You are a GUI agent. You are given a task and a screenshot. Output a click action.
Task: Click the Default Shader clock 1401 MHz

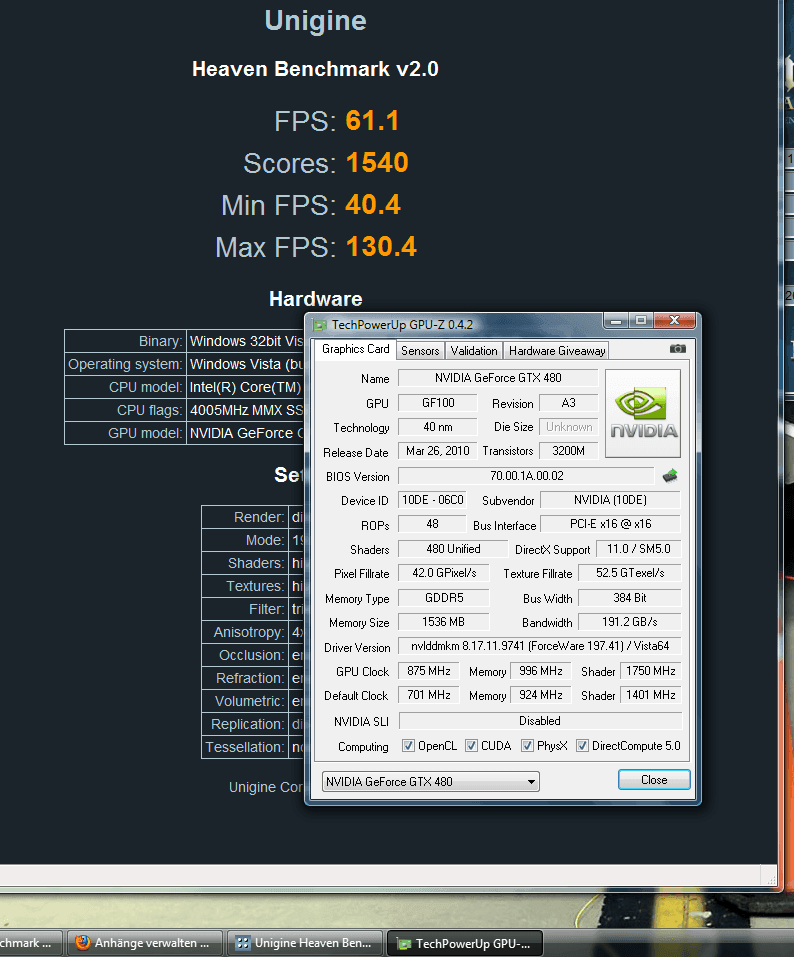tap(651, 695)
